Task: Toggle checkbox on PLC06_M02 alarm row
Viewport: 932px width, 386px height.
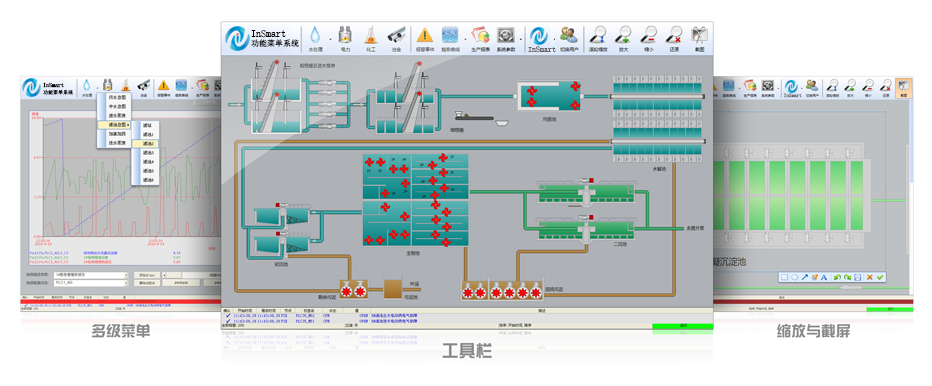Action: (x=228, y=315)
